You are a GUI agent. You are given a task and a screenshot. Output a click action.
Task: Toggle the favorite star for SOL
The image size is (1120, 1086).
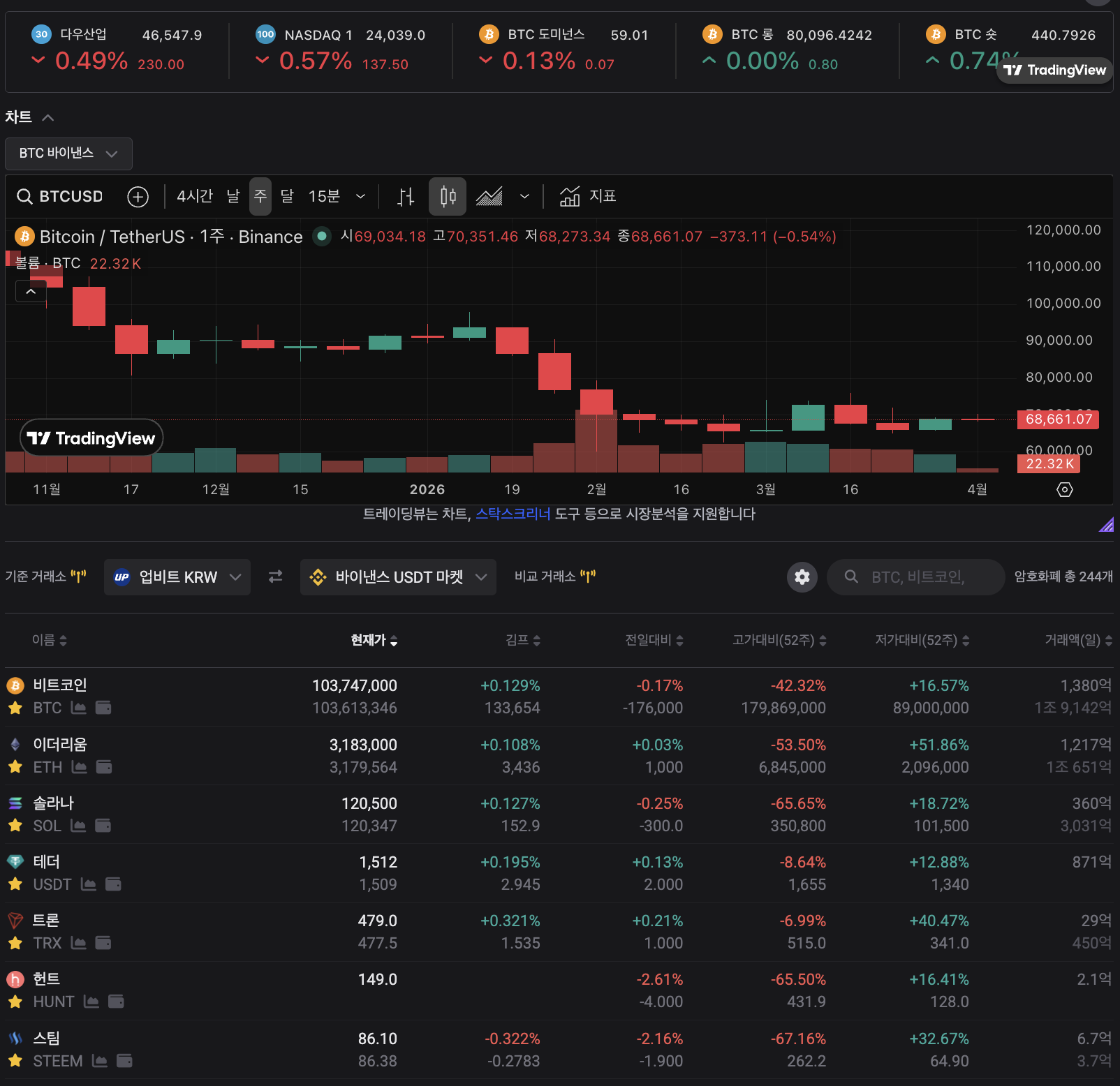(x=15, y=826)
